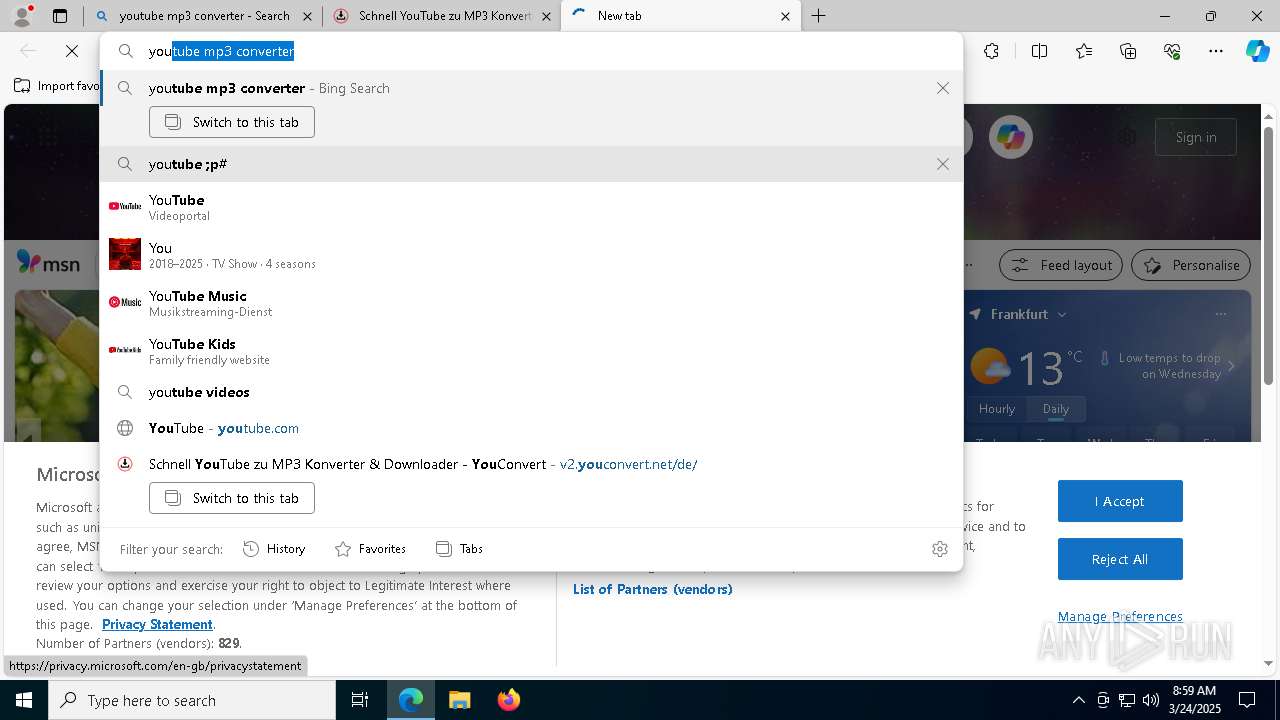Screen dimensions: 1280x720
Task: Open Collections toolbar icon
Action: [1129, 51]
